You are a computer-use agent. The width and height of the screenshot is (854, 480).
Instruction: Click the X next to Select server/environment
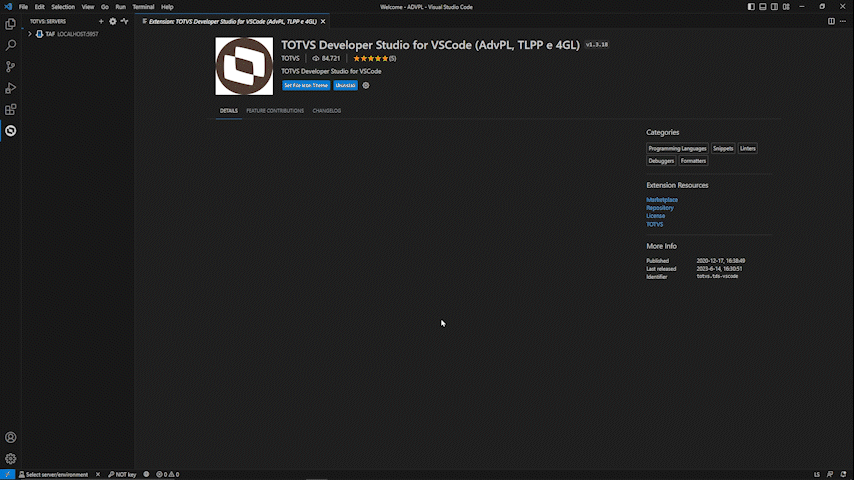coord(97,475)
